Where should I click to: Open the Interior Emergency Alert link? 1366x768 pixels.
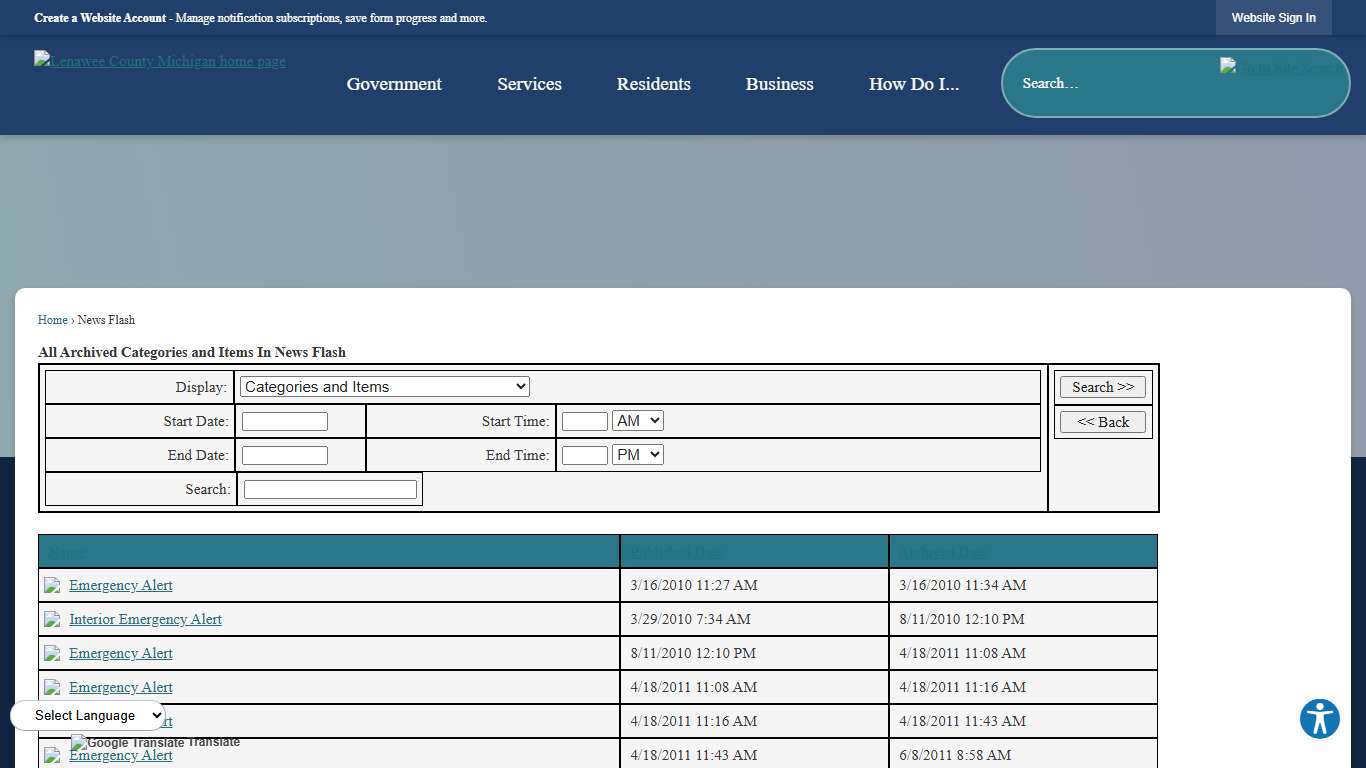click(145, 620)
